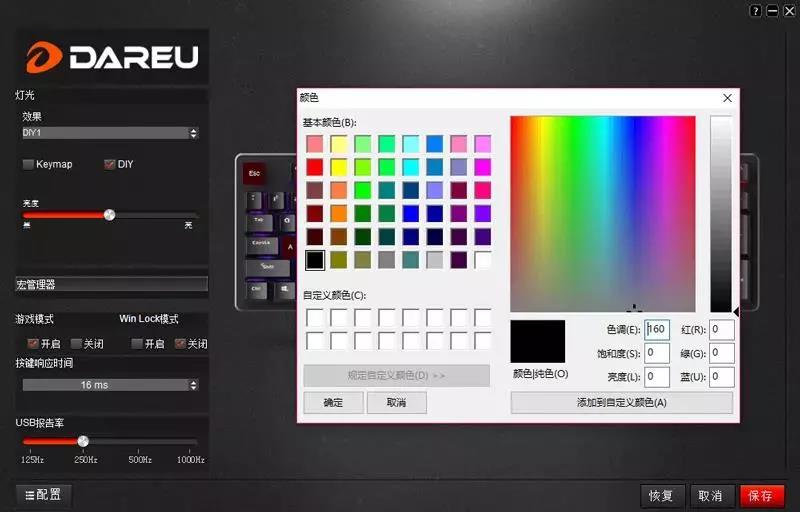This screenshot has height=512, width=800.
Task: Close the 颜色 dialog
Action: (x=728, y=98)
